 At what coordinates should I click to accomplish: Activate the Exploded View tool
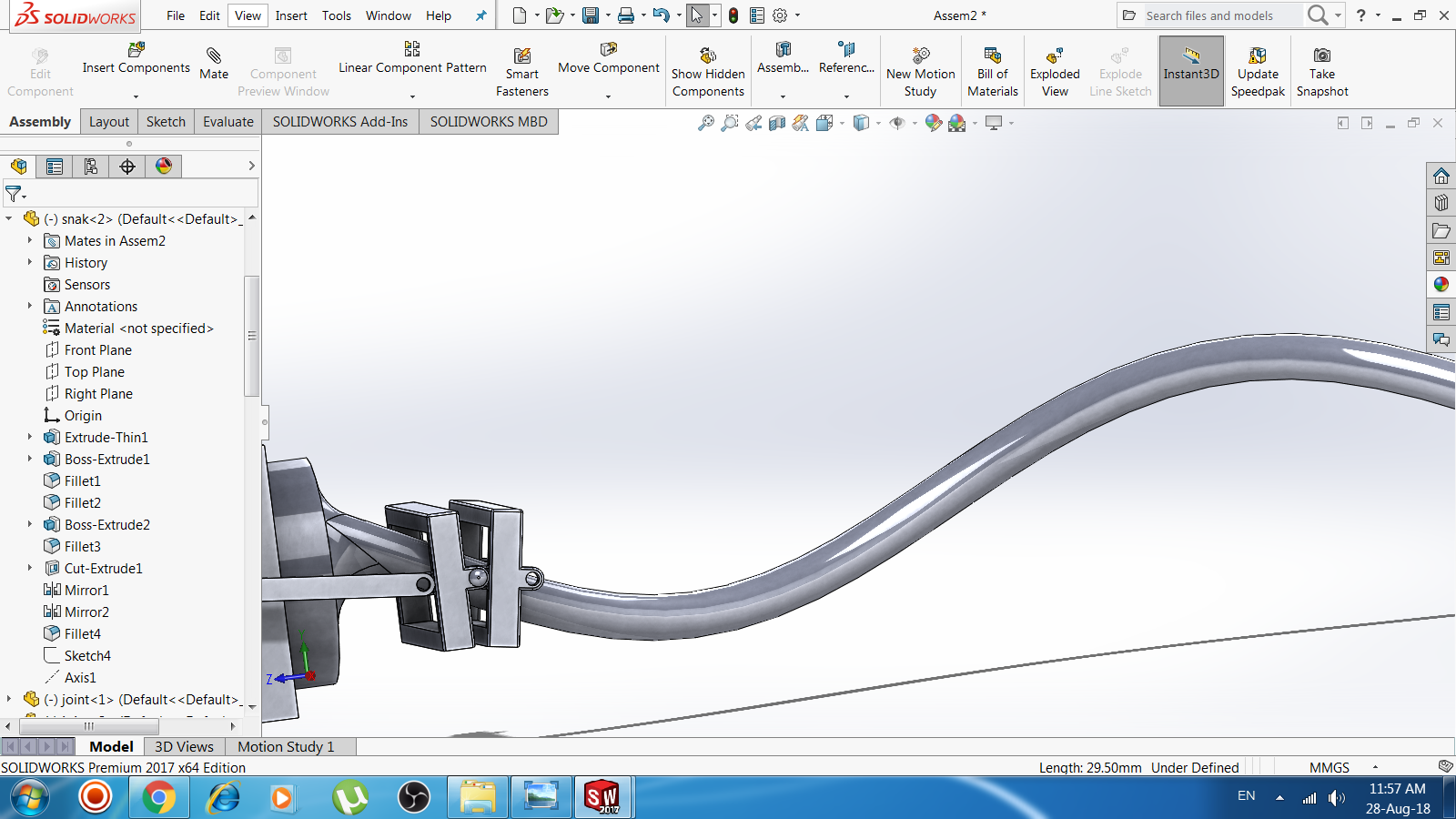click(1054, 68)
